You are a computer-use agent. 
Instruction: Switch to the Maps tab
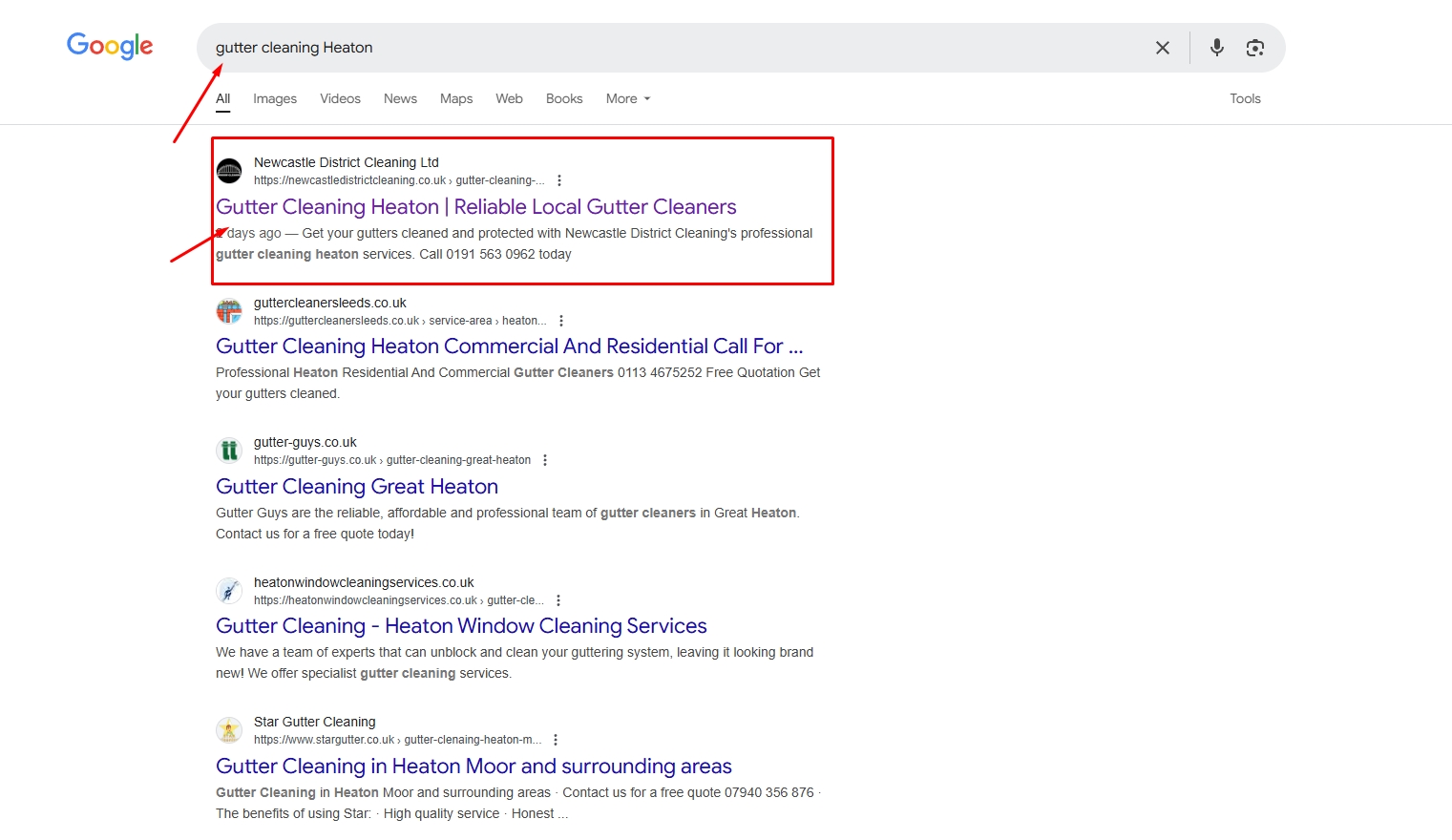coord(456,98)
